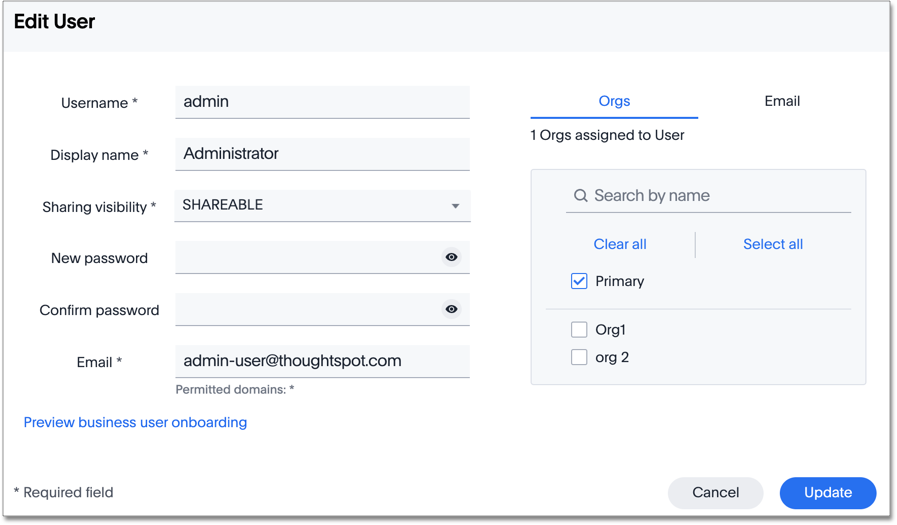This screenshot has width=897, height=525.
Task: Check the Org1 checkbox
Action: pyautogui.click(x=579, y=329)
